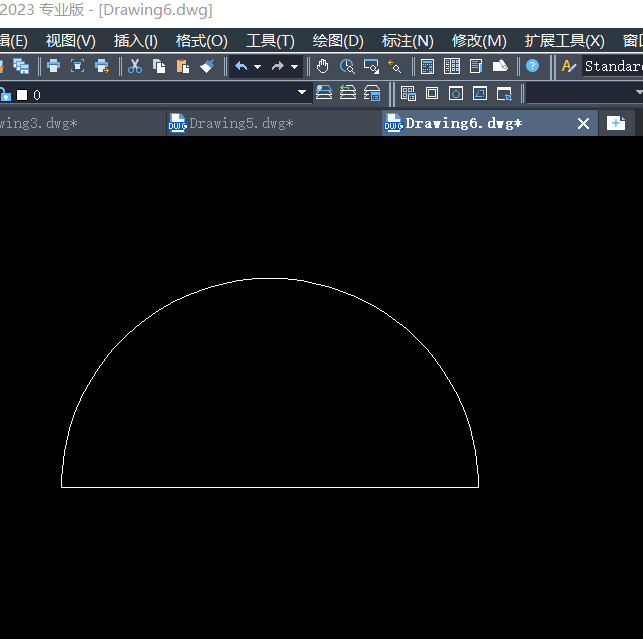This screenshot has width=643, height=639.
Task: Open the viewport scale dropdown
Action: (x=585, y=93)
